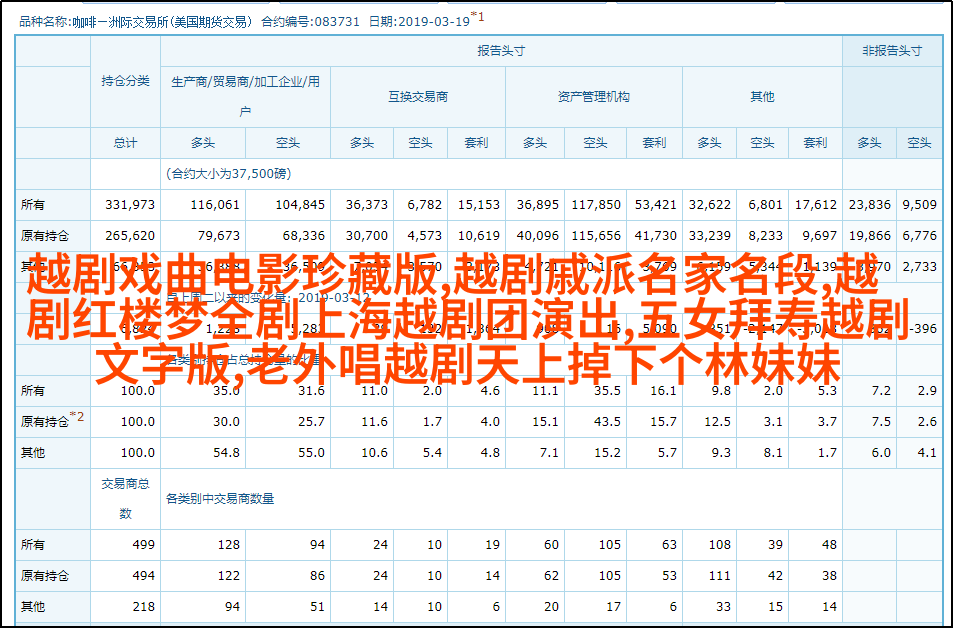Select the 非报告头寸 column group header

coord(892,51)
